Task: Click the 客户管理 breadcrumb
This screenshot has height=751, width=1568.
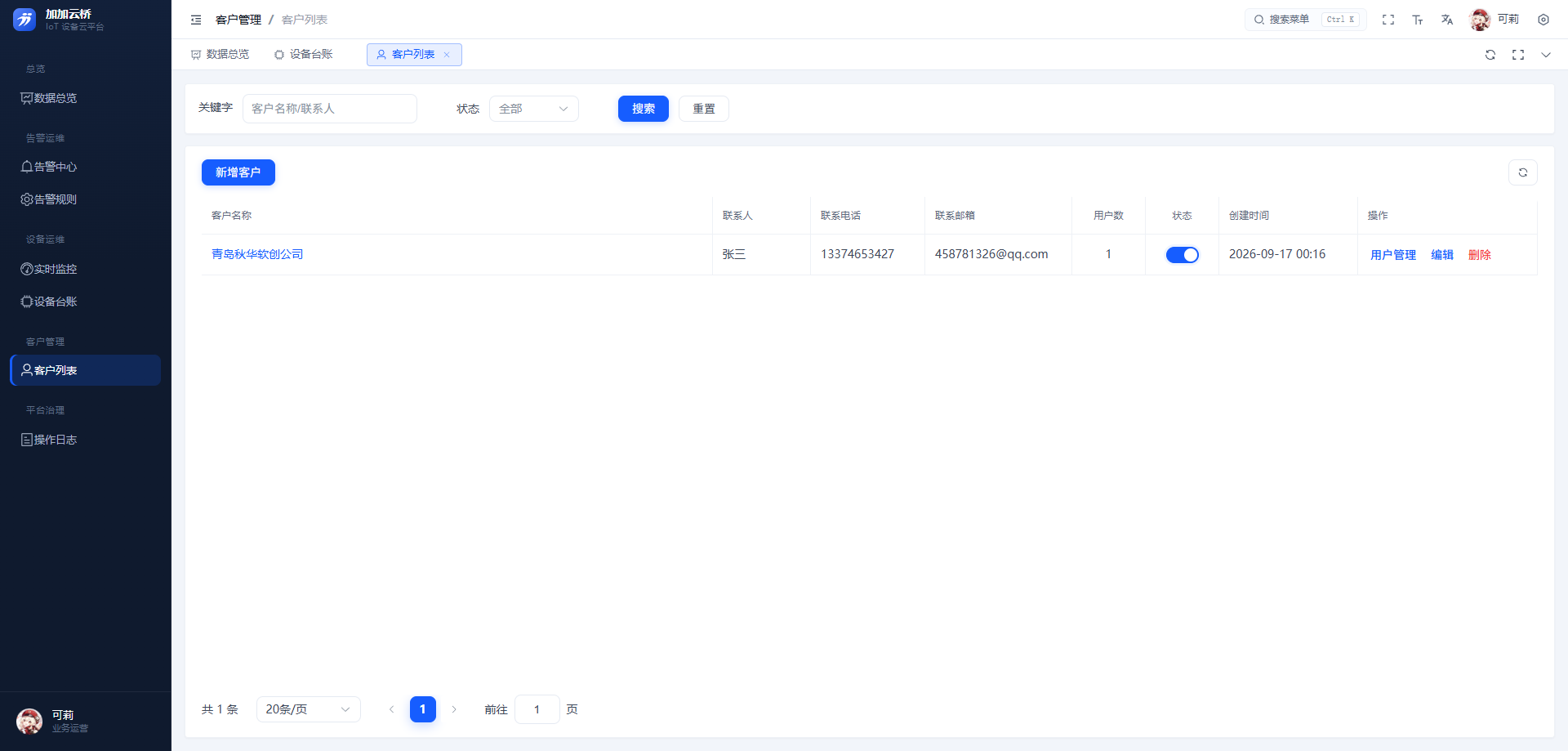Action: pyautogui.click(x=238, y=20)
